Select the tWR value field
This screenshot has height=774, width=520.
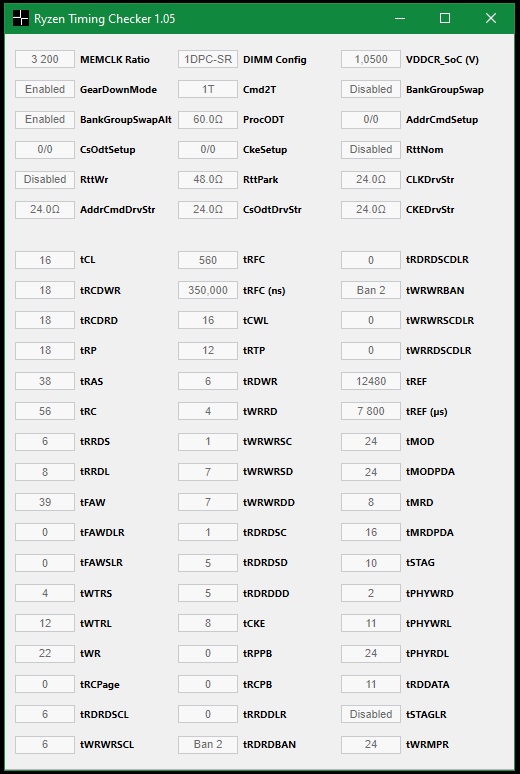pyautogui.click(x=45, y=653)
